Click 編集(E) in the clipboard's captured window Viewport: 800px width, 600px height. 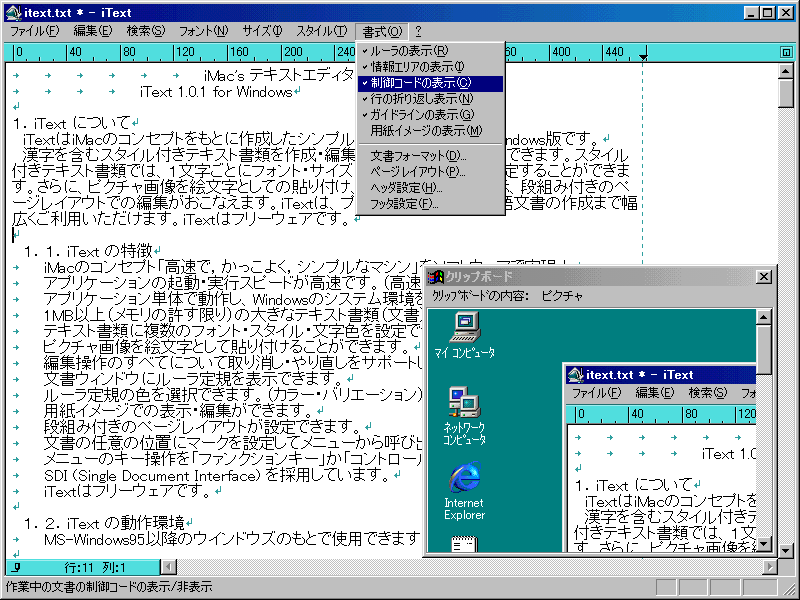click(655, 393)
